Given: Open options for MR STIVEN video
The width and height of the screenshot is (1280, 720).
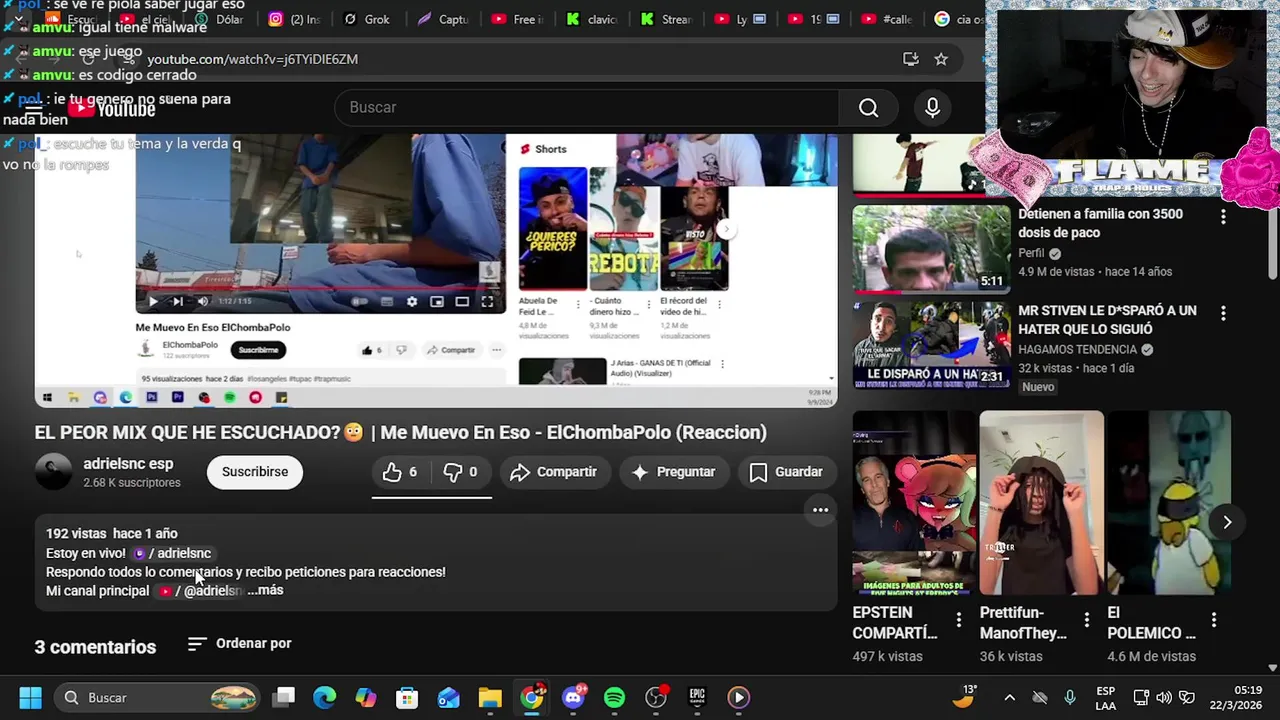Looking at the screenshot, I should (1222, 313).
